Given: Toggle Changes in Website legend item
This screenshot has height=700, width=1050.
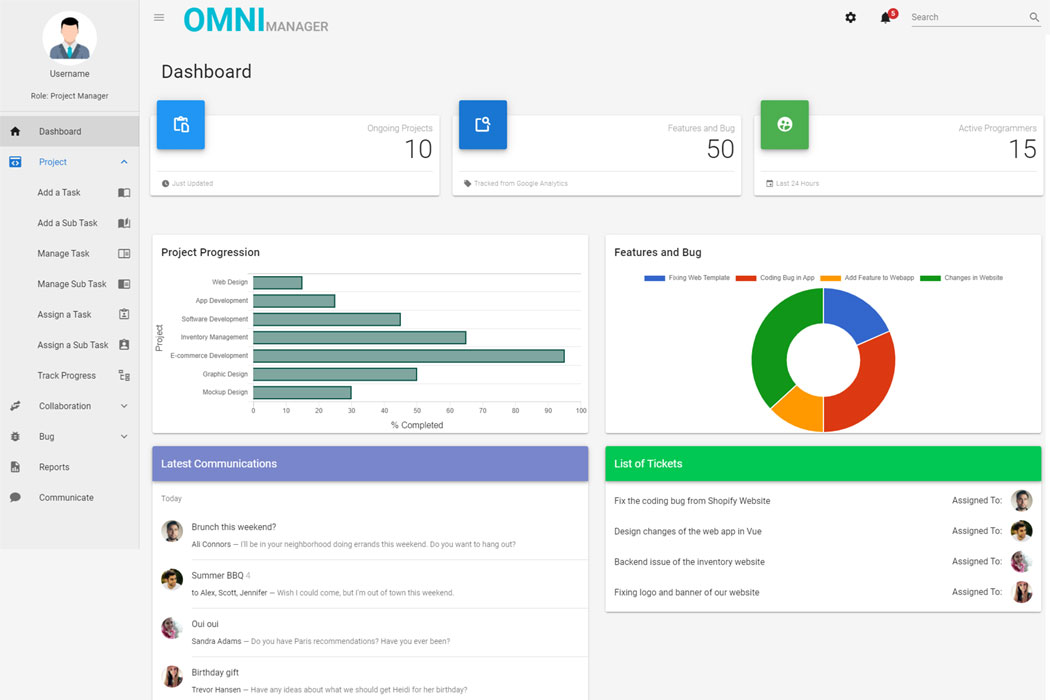Looking at the screenshot, I should click(961, 278).
